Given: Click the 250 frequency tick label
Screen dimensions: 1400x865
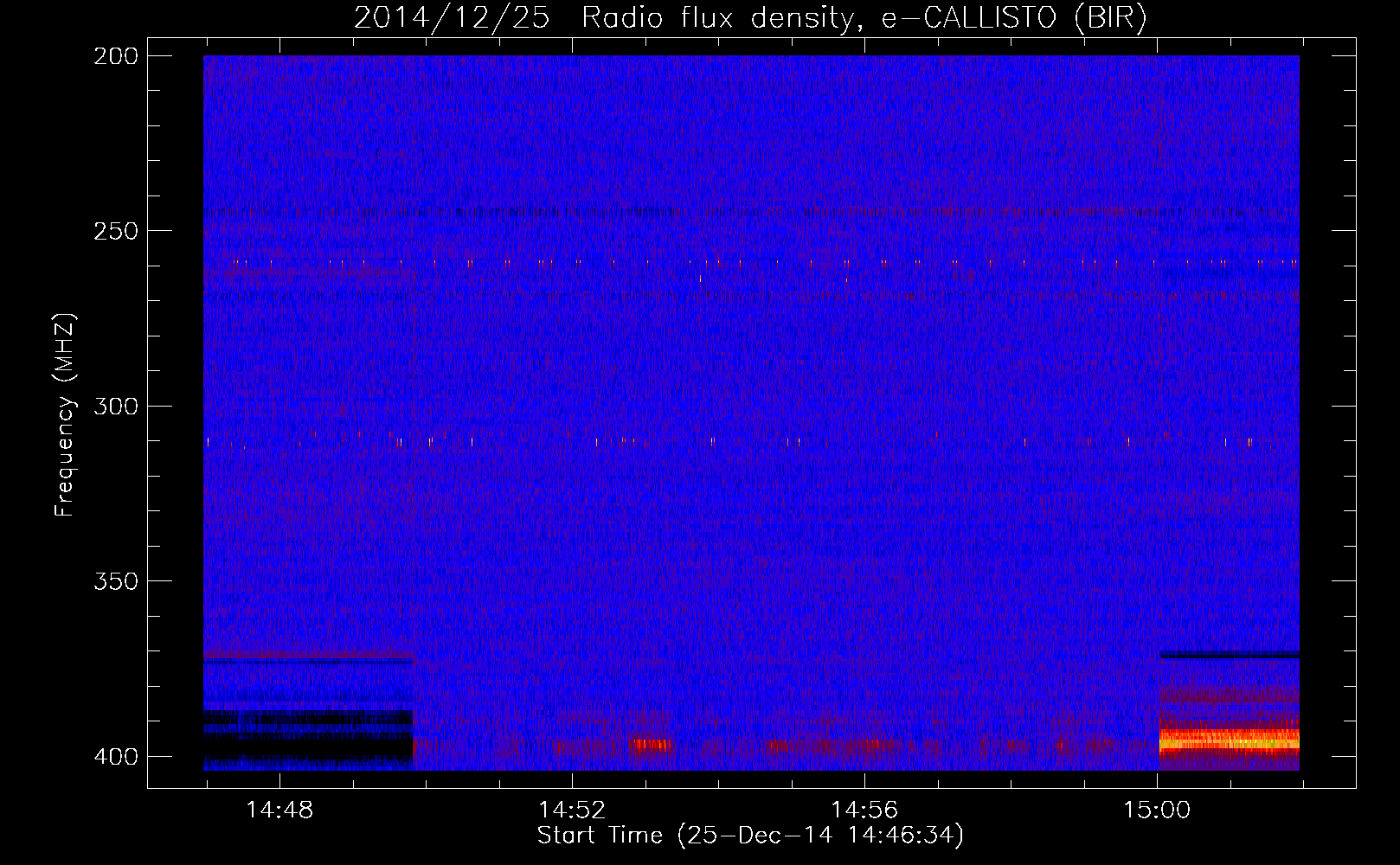Looking at the screenshot, I should coord(116,231).
